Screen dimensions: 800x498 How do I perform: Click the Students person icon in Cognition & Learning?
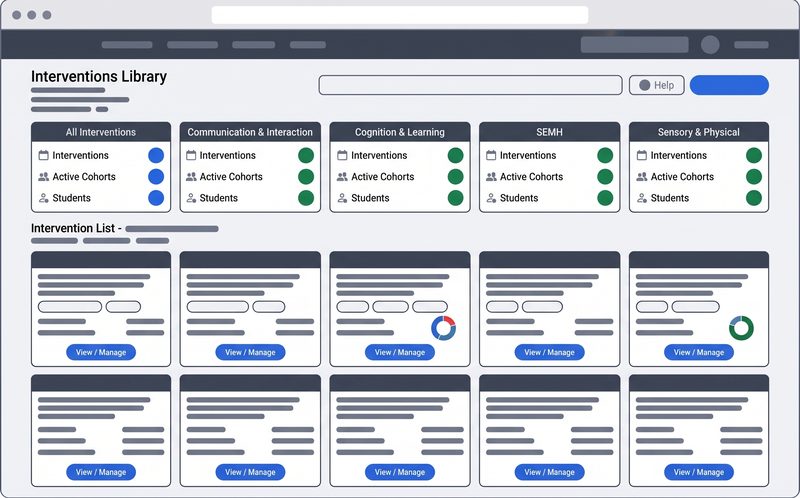click(342, 198)
